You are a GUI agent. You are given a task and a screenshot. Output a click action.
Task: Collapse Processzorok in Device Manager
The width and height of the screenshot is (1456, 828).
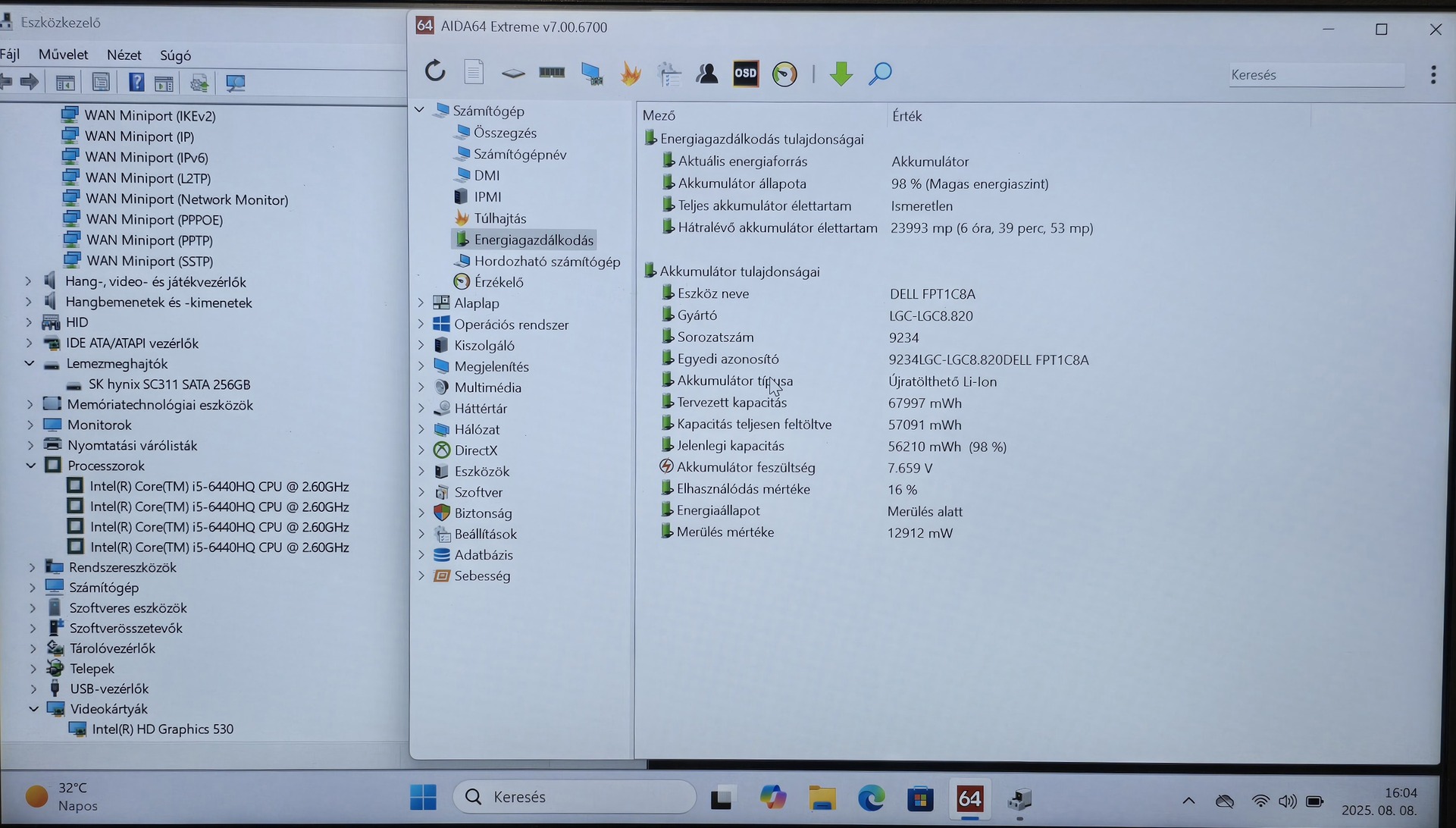(31, 466)
